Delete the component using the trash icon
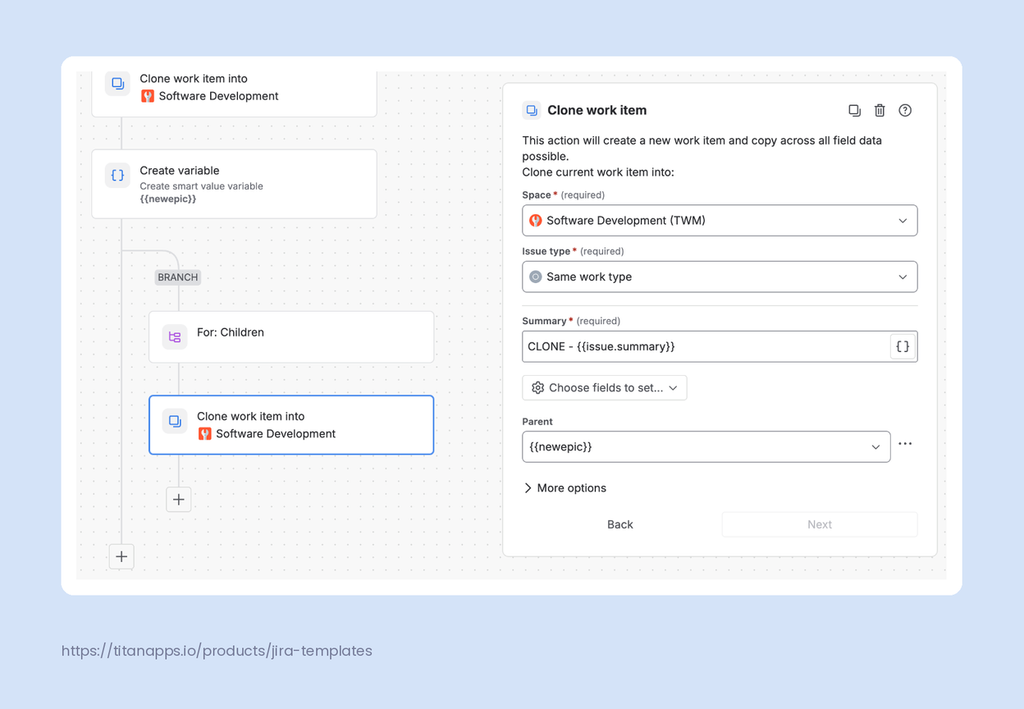The width and height of the screenshot is (1024, 709). pos(880,110)
